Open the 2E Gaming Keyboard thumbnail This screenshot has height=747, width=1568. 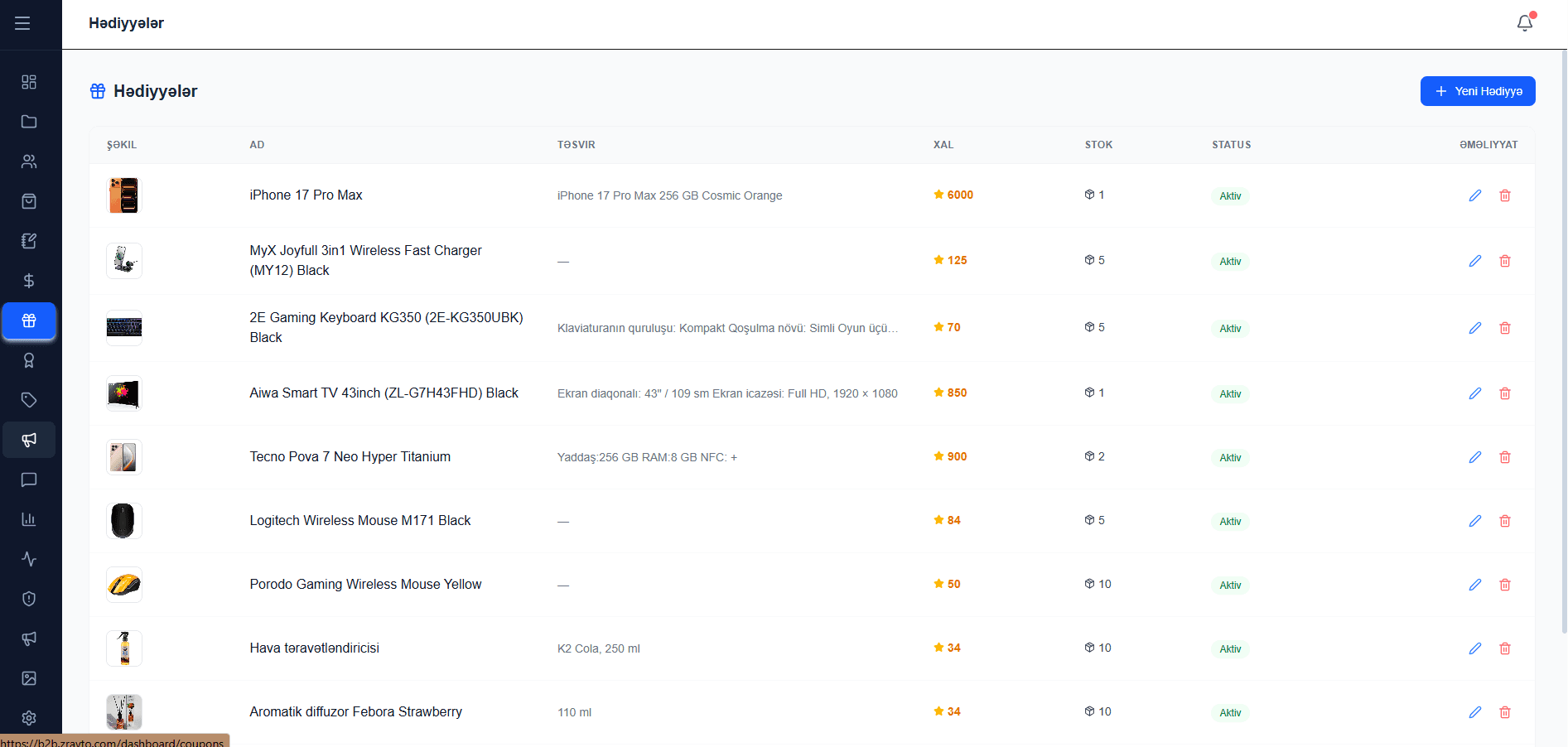pyautogui.click(x=124, y=328)
